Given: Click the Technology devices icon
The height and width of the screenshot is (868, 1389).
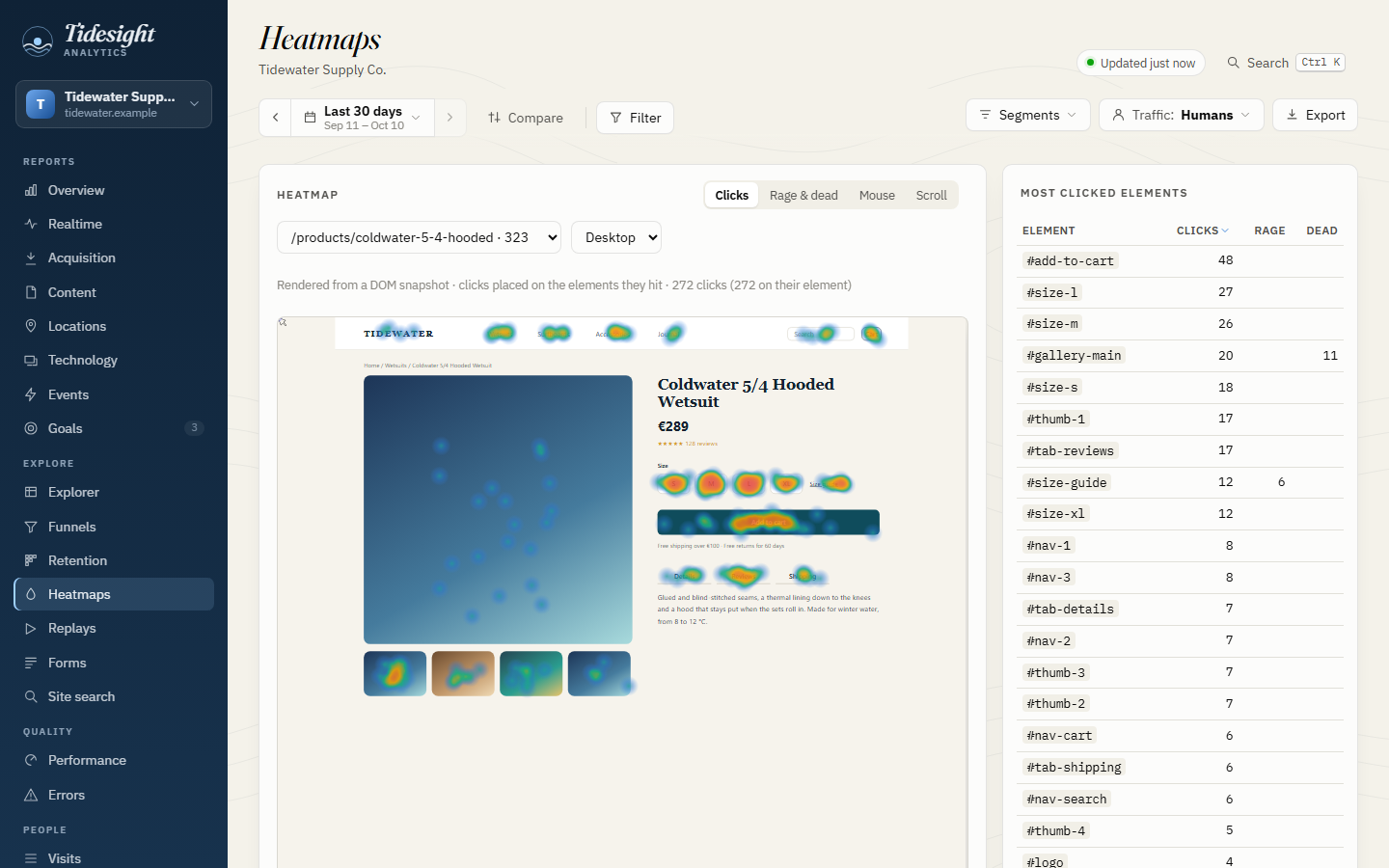Looking at the screenshot, I should pos(31,360).
